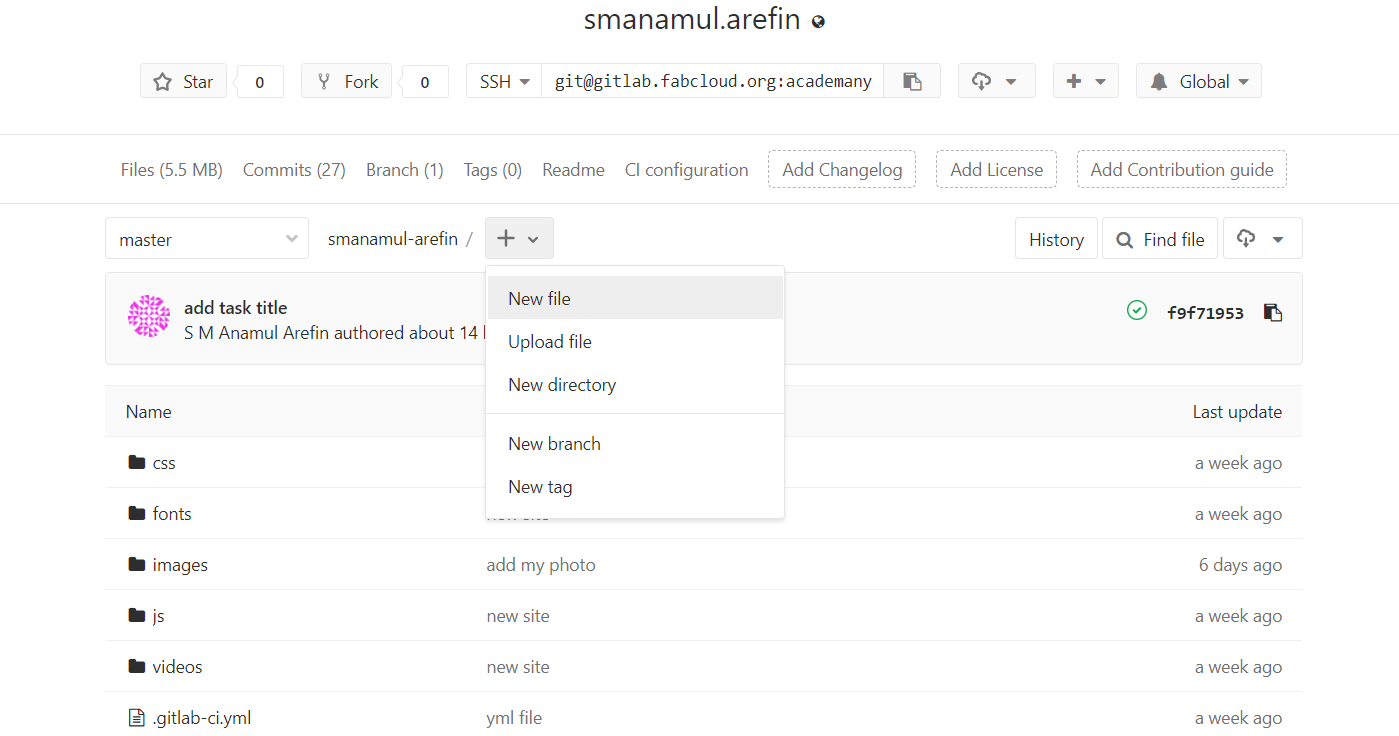Choose New branch in the dropdown

[554, 444]
